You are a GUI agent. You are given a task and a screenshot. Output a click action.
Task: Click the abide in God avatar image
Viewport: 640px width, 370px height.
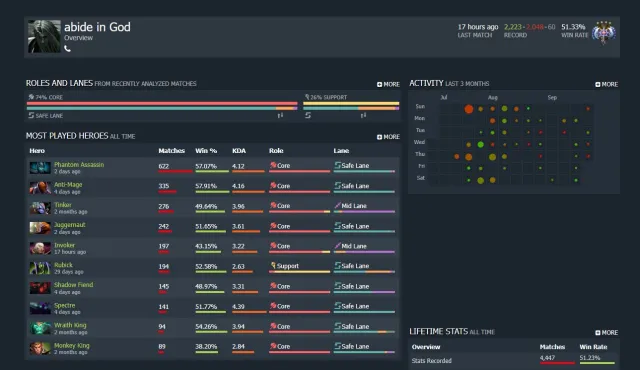[44, 36]
